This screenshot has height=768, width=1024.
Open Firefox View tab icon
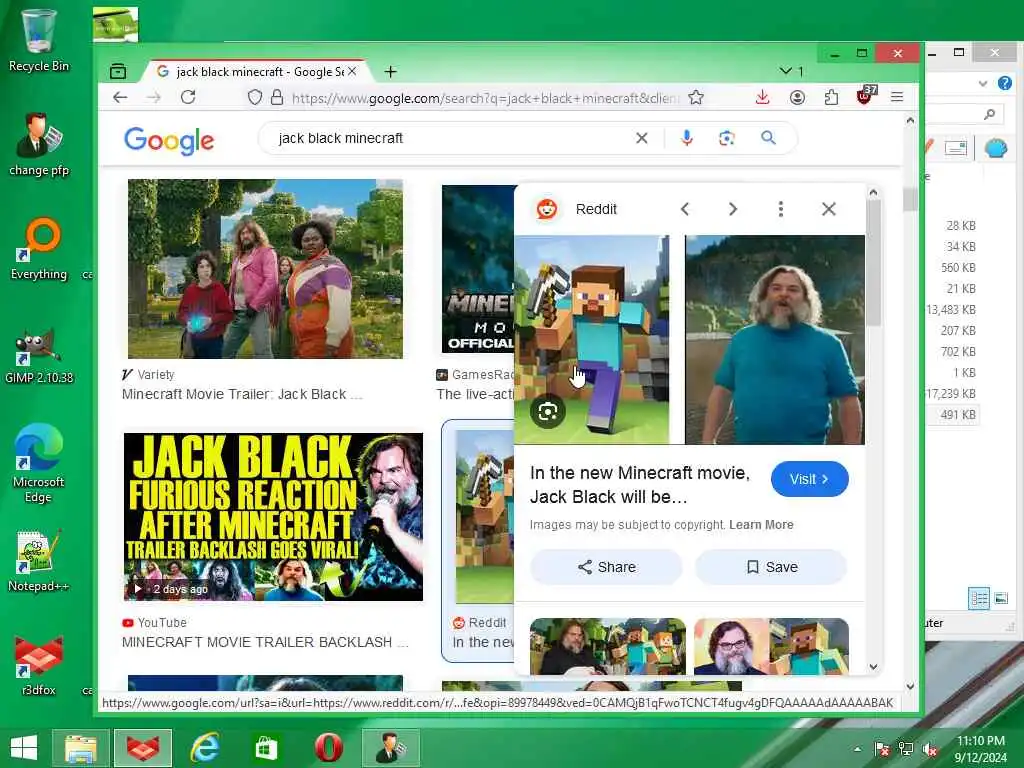(118, 71)
